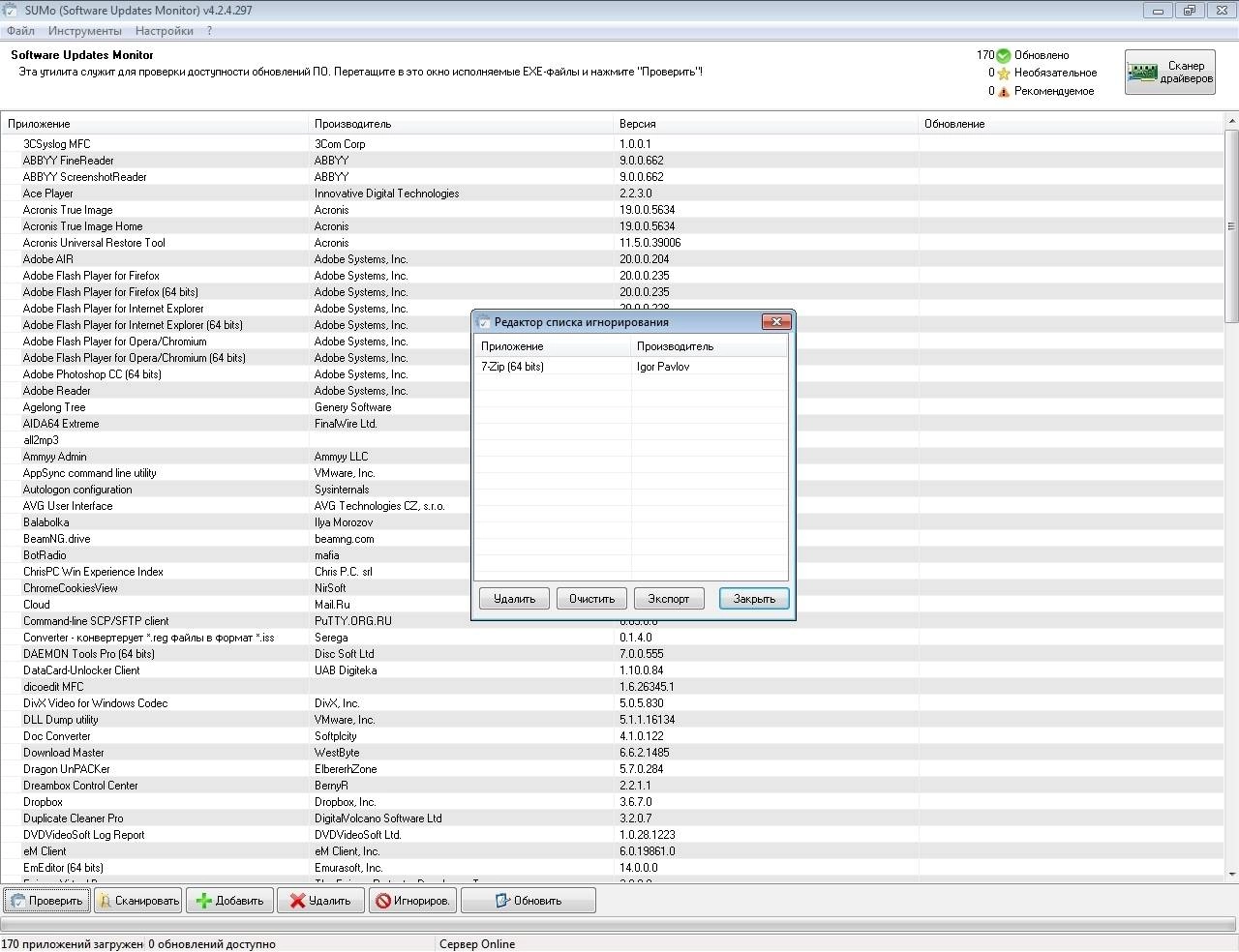Sort list by Приложение column header

click(154, 124)
